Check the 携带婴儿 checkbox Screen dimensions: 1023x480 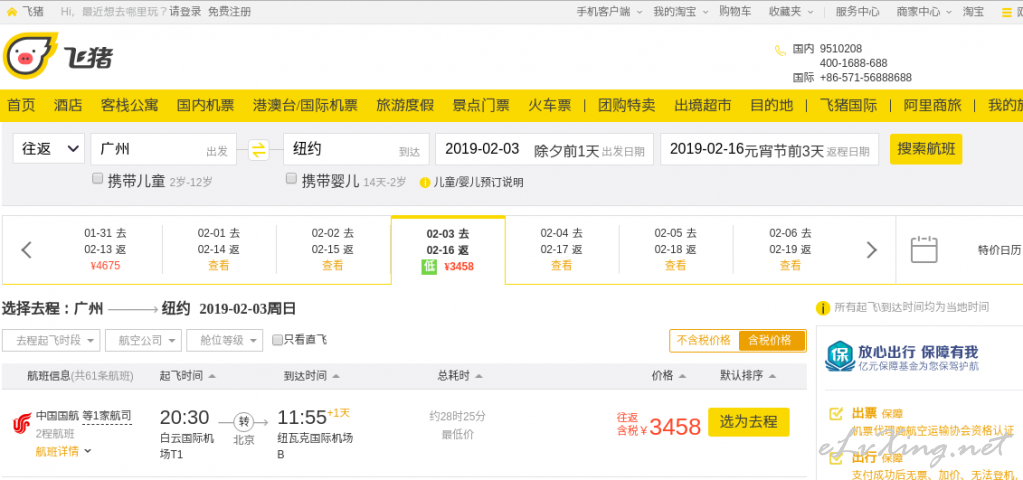coord(292,178)
